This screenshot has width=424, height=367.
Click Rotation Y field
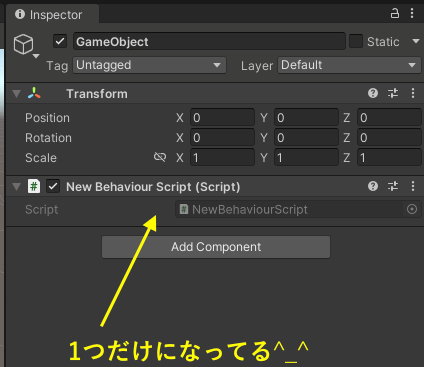point(306,138)
